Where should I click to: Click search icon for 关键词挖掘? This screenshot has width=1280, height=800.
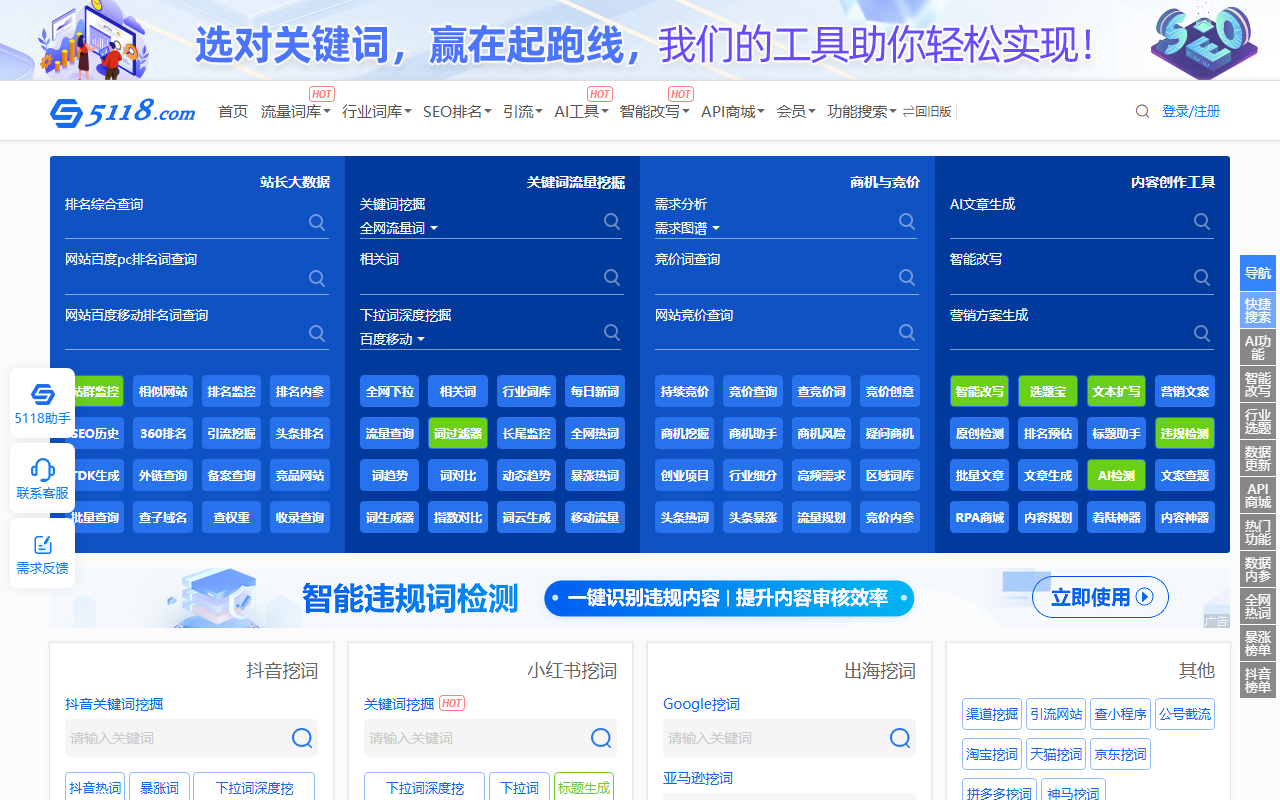[x=612, y=221]
